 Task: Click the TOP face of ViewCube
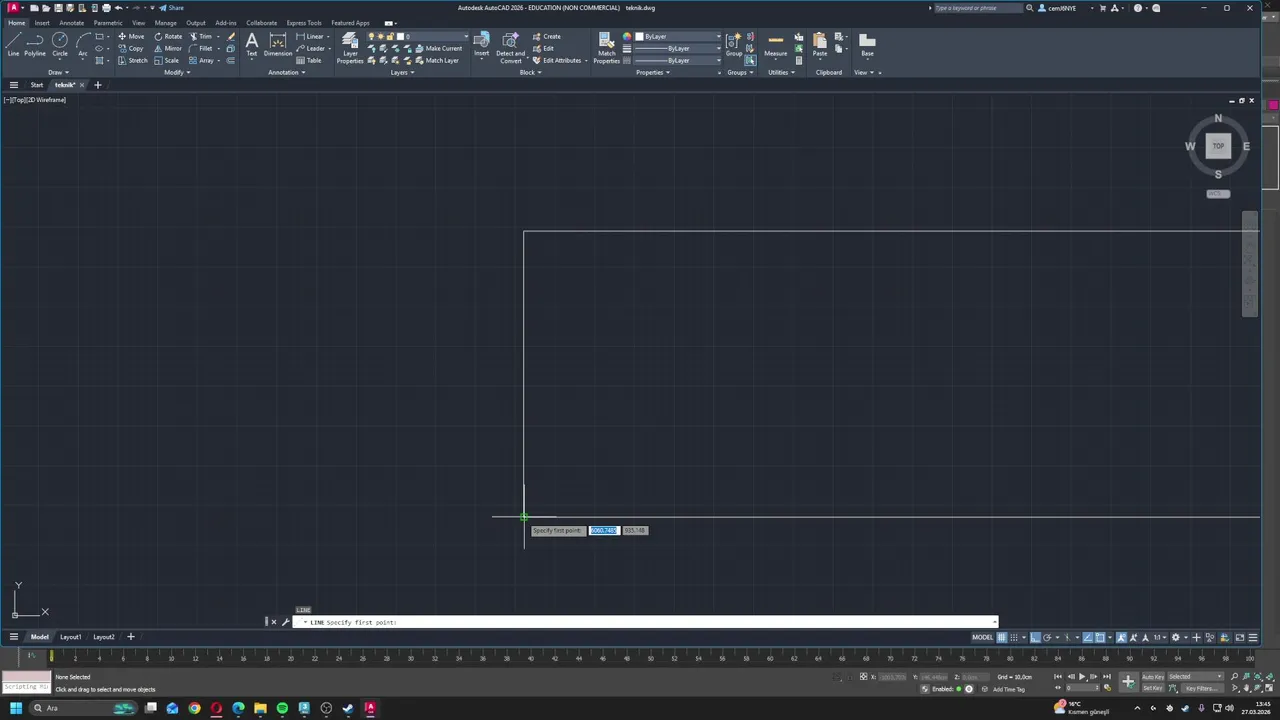pos(1218,146)
